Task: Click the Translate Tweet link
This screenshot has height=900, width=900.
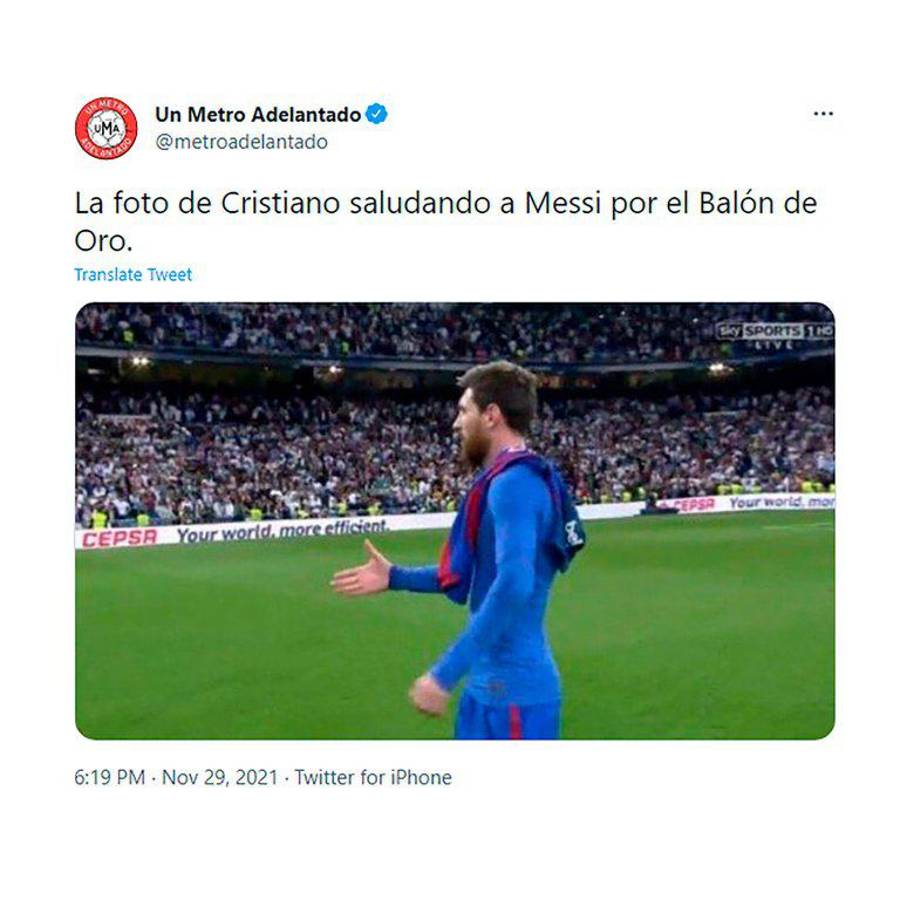Action: coord(133,275)
